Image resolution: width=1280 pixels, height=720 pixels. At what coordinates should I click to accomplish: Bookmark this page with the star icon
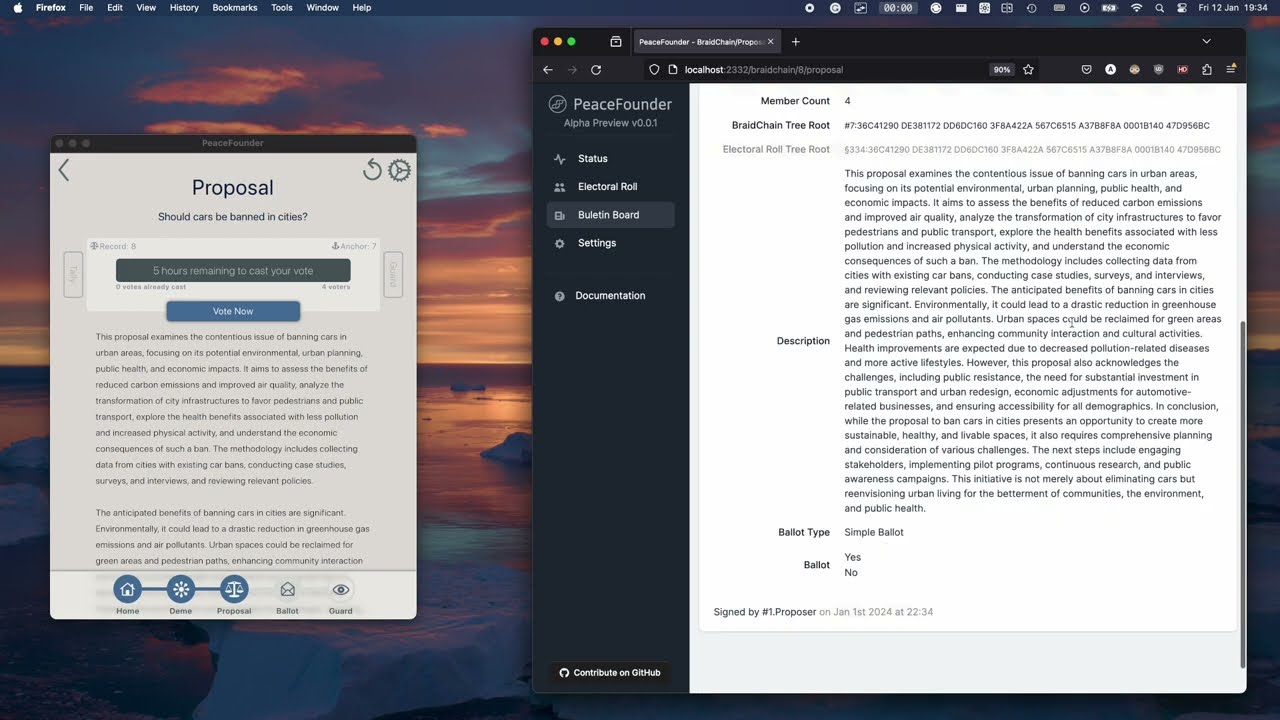(1028, 70)
